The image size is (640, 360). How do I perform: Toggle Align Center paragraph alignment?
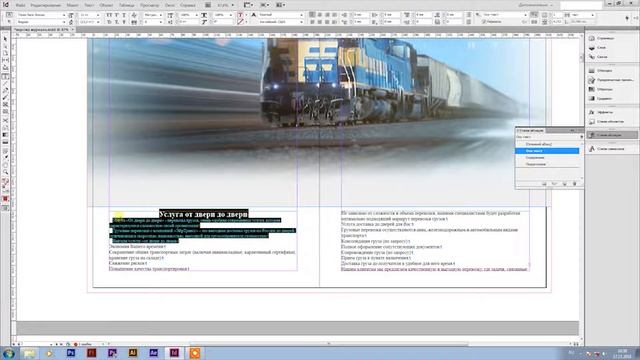(320, 15)
